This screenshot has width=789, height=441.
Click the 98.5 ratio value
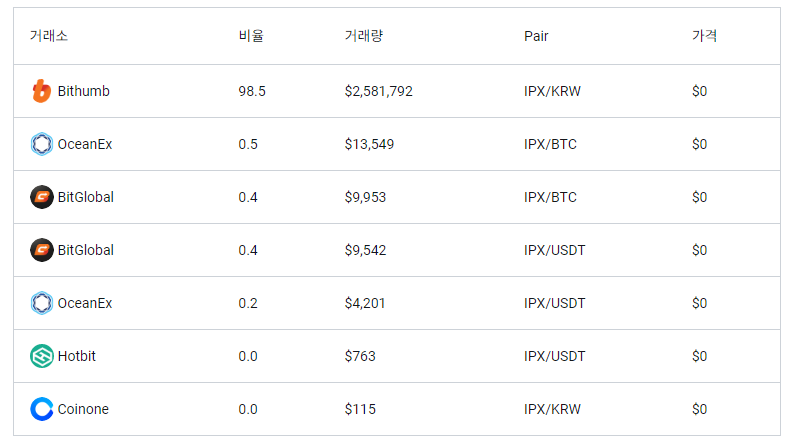(252, 91)
